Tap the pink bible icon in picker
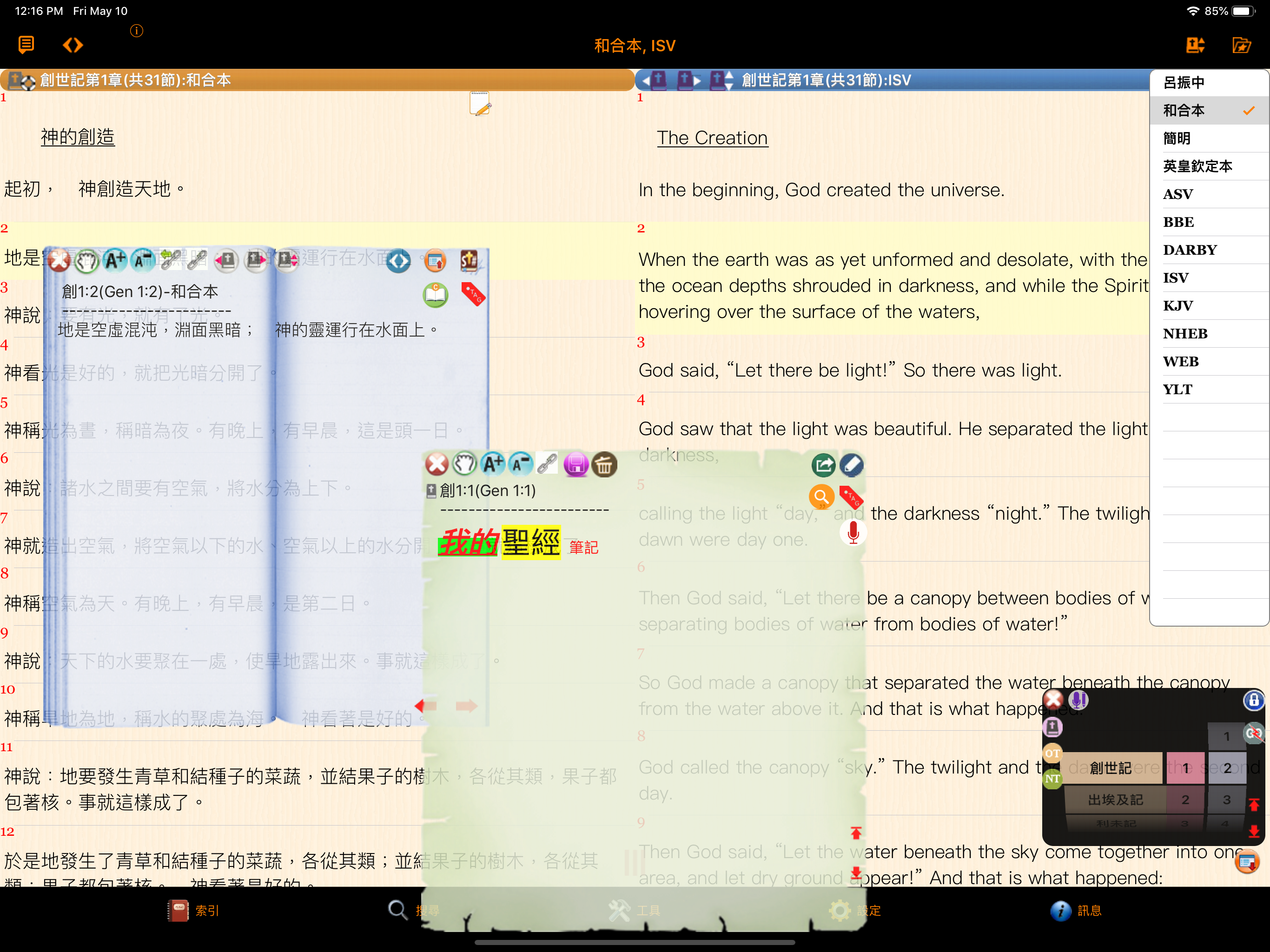Image resolution: width=1270 pixels, height=952 pixels. (x=1052, y=727)
